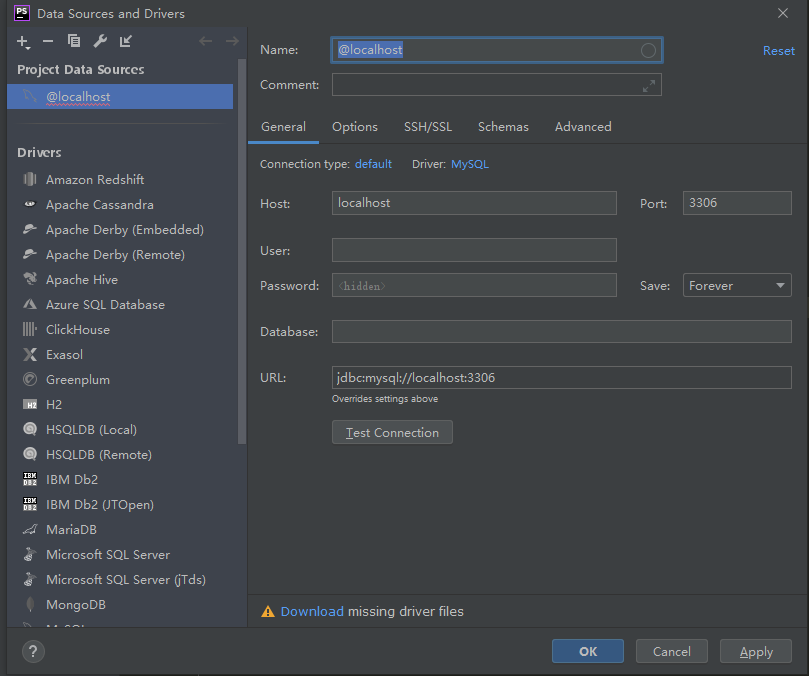
Task: Click the URL input field
Action: click(x=562, y=377)
